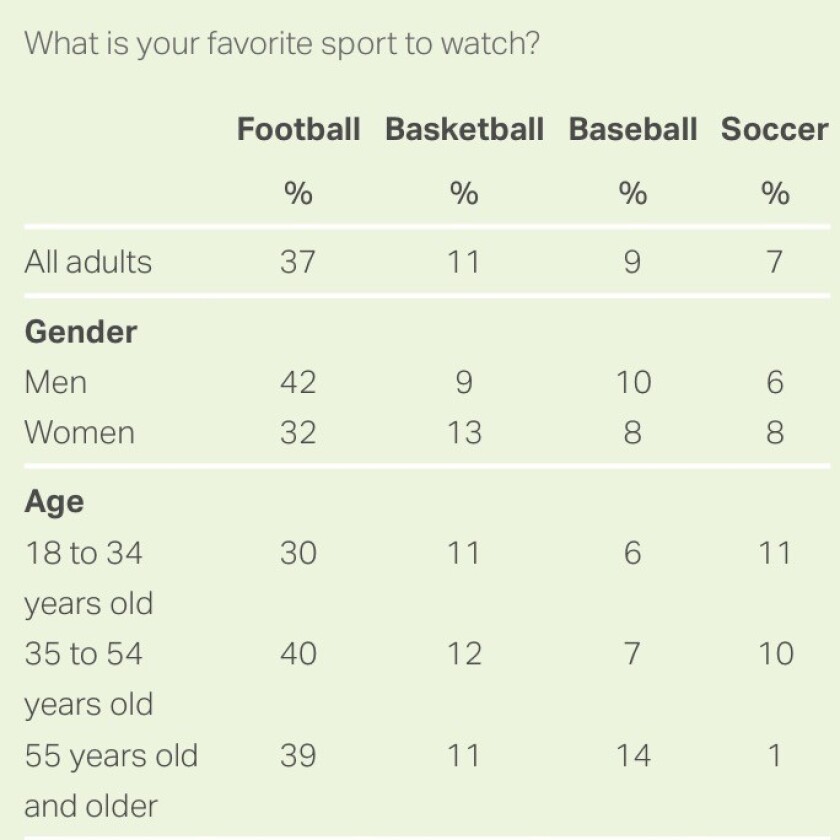Click the 55 years old and older label
840x840 pixels.
(111, 781)
